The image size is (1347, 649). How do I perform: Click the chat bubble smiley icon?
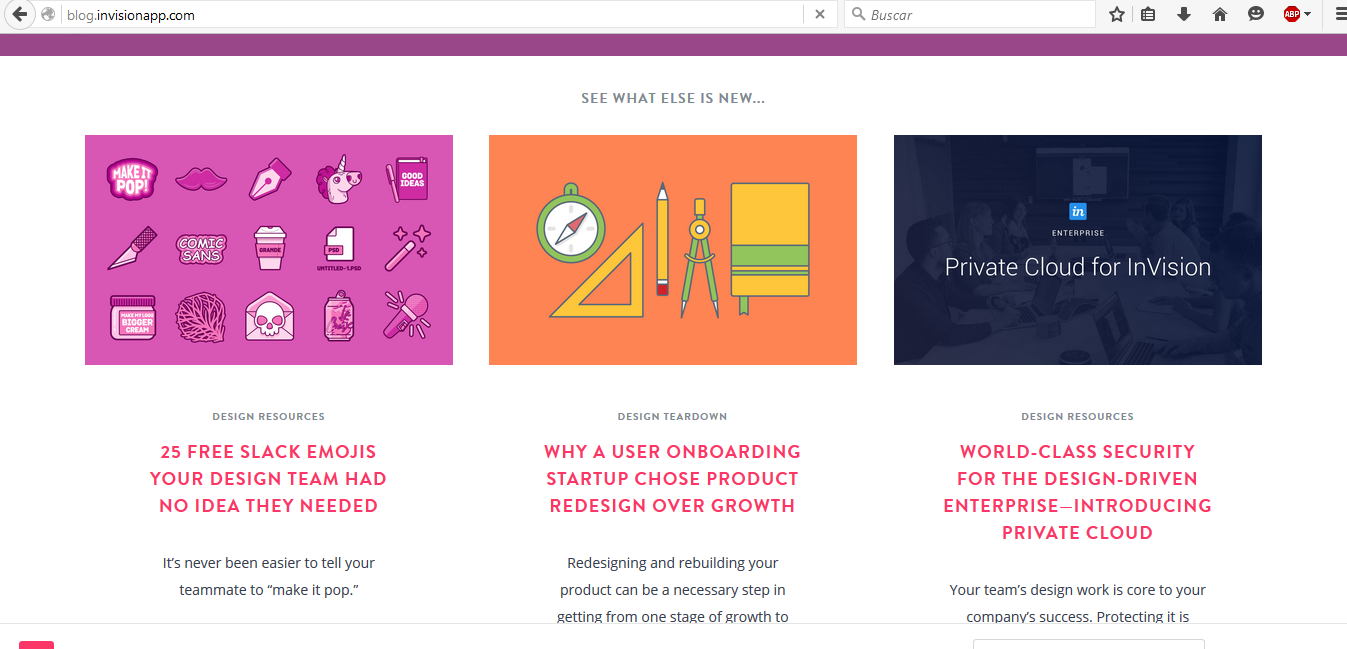(x=1256, y=14)
